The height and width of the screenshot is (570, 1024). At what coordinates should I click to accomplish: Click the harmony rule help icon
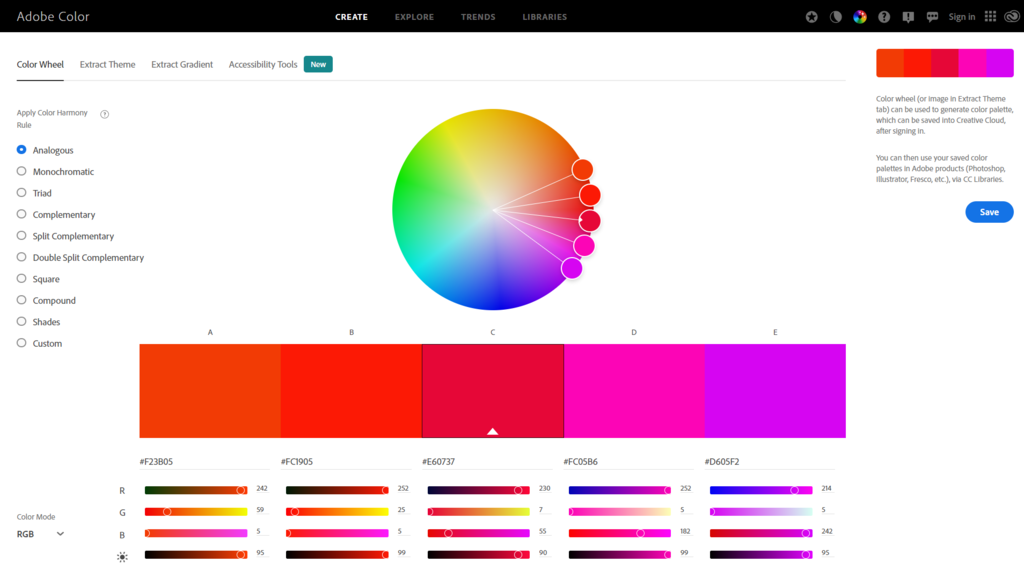pos(104,114)
